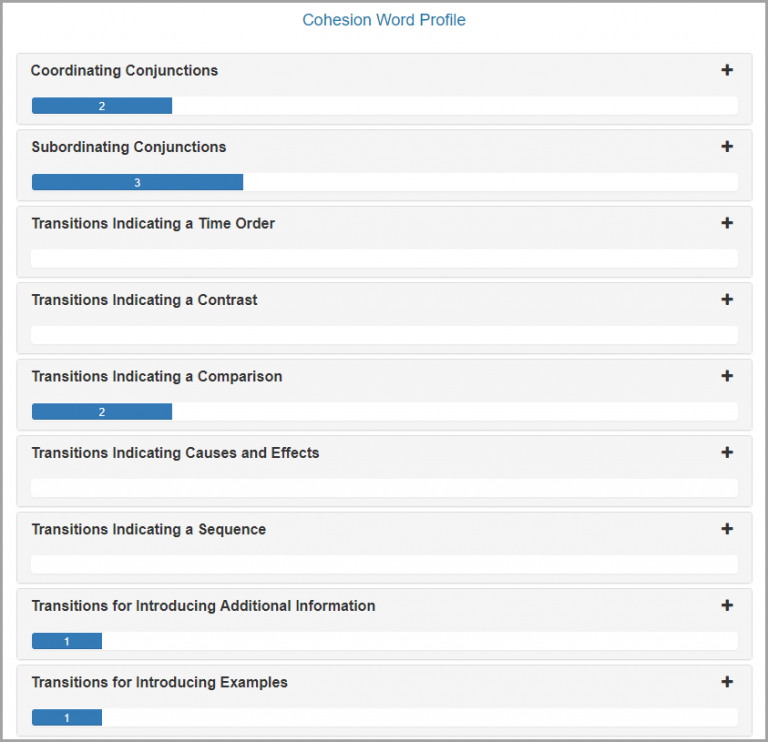This screenshot has width=768, height=742.
Task: Open the Contrast transitions plus icon
Action: coord(727,300)
